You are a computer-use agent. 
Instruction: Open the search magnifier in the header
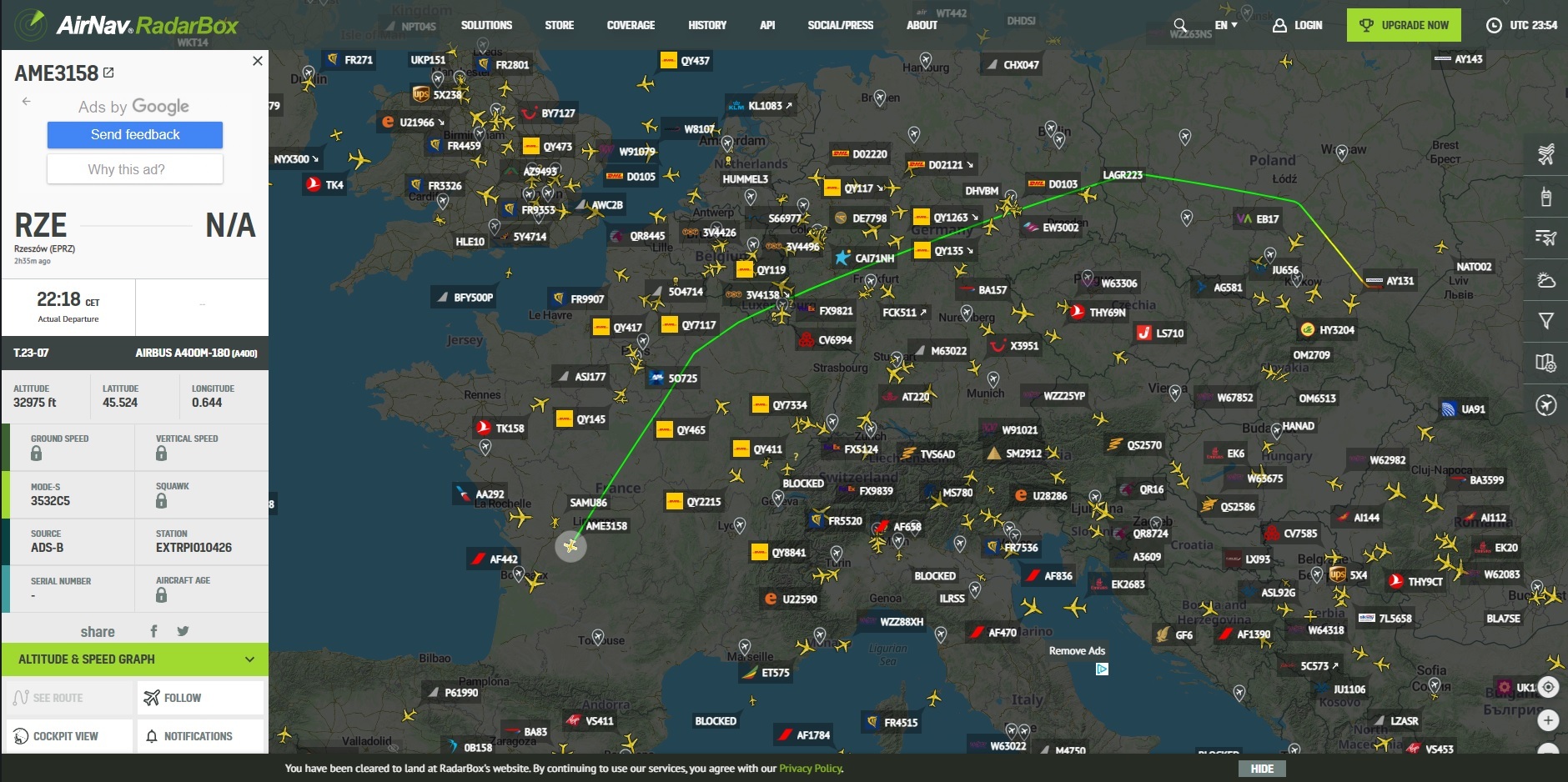point(1180,25)
